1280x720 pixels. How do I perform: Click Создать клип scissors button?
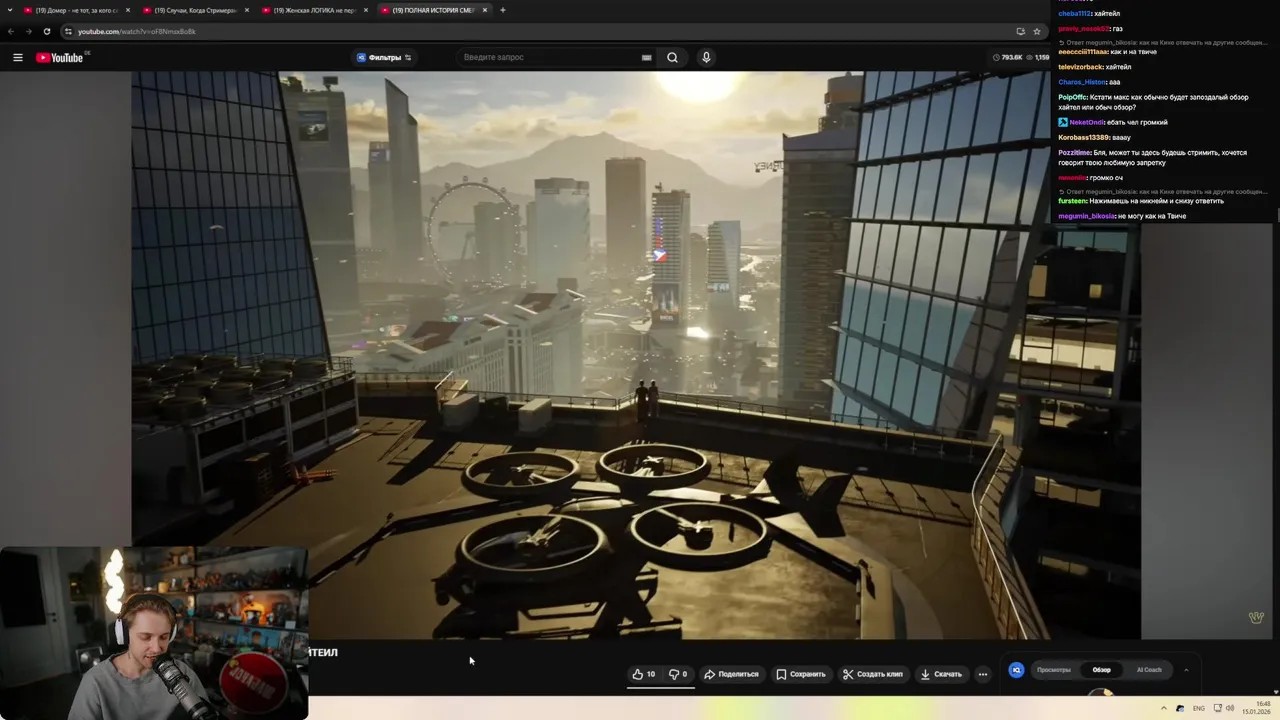pyautogui.click(x=873, y=674)
